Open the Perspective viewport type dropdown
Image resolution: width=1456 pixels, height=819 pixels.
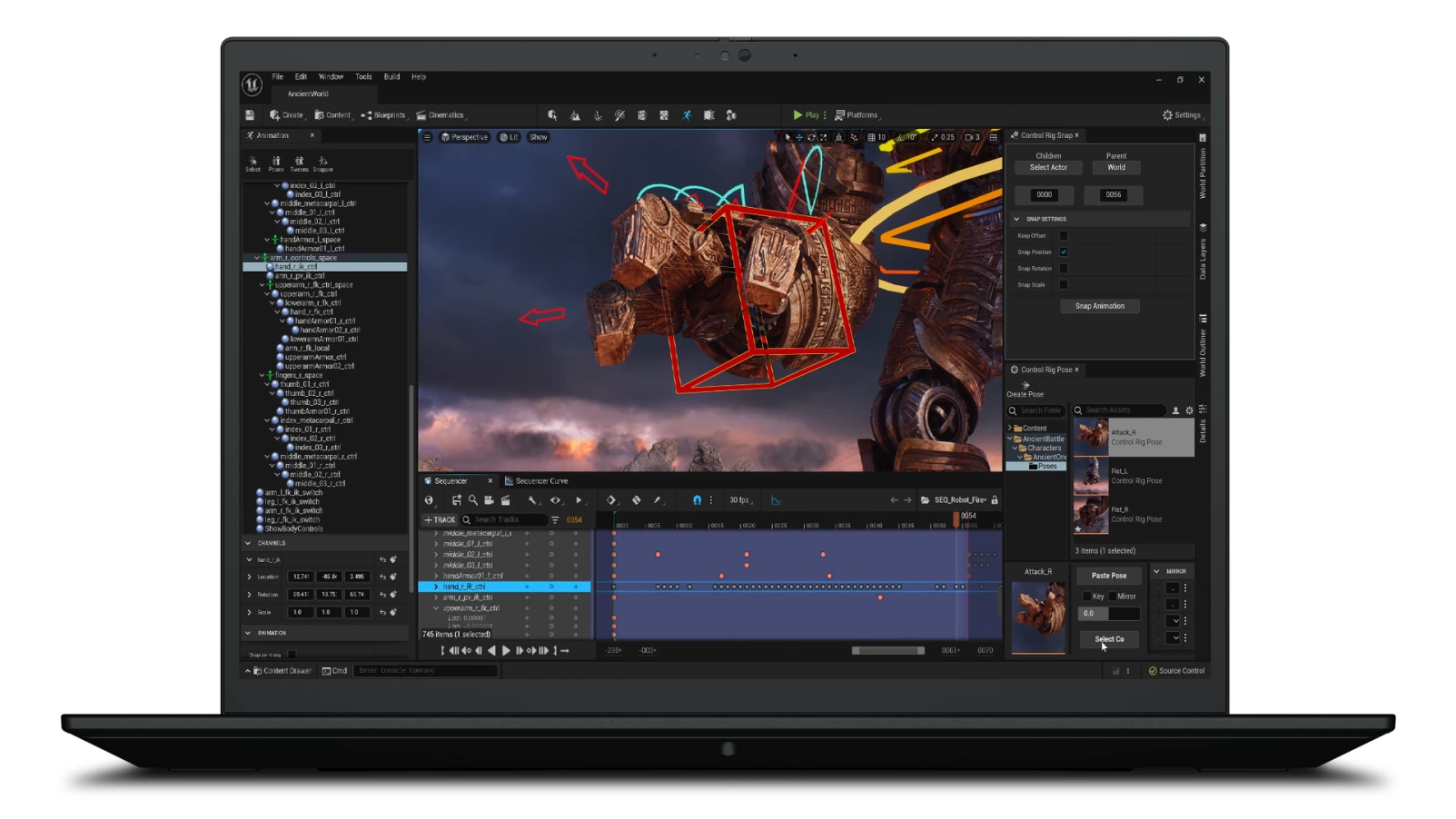tap(465, 137)
